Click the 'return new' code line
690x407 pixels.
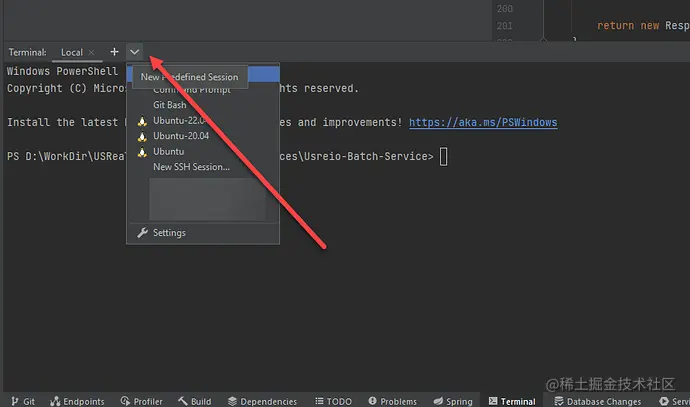point(643,26)
